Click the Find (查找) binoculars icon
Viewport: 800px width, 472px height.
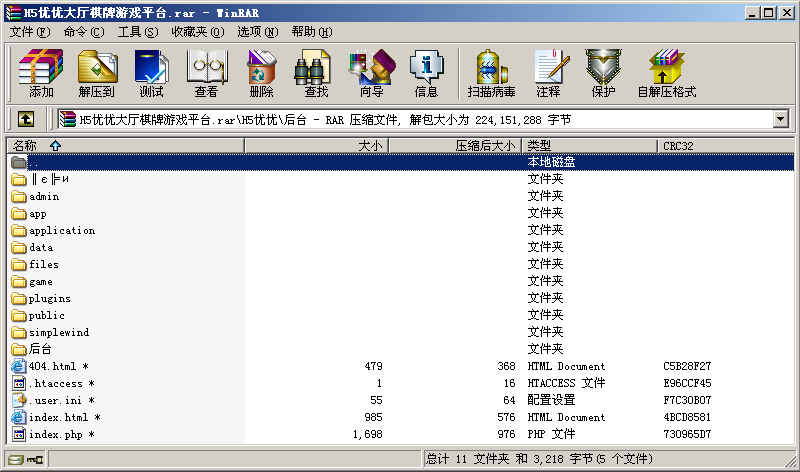pos(316,73)
